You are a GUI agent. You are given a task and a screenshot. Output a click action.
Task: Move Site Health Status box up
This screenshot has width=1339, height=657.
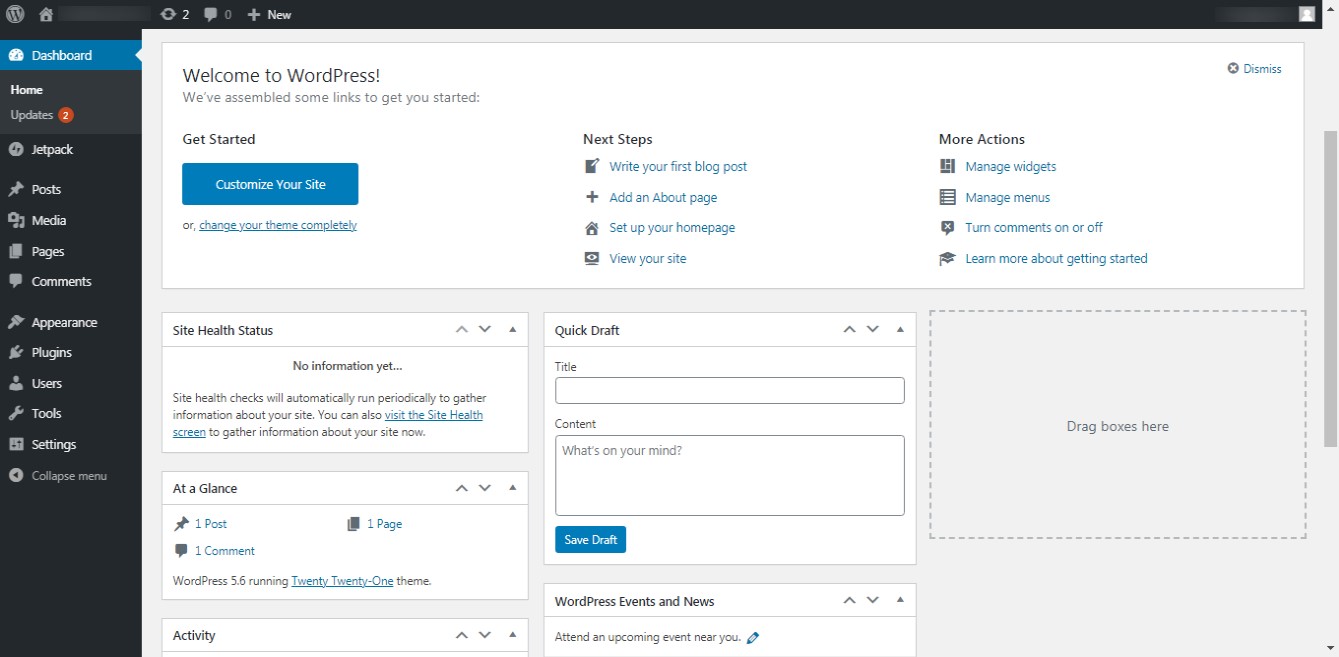pyautogui.click(x=462, y=329)
